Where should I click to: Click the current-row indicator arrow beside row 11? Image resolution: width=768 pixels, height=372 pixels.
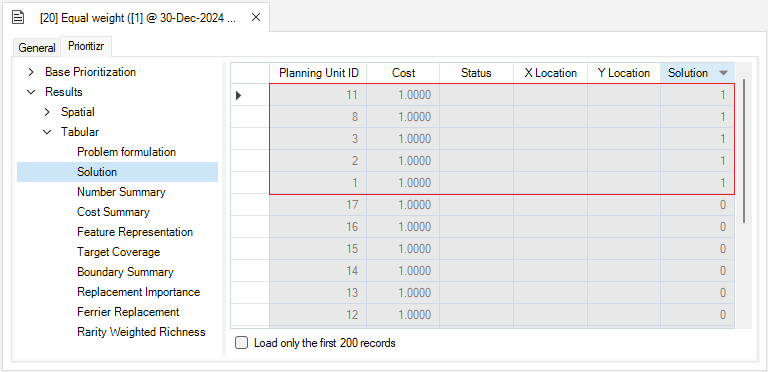[239, 95]
